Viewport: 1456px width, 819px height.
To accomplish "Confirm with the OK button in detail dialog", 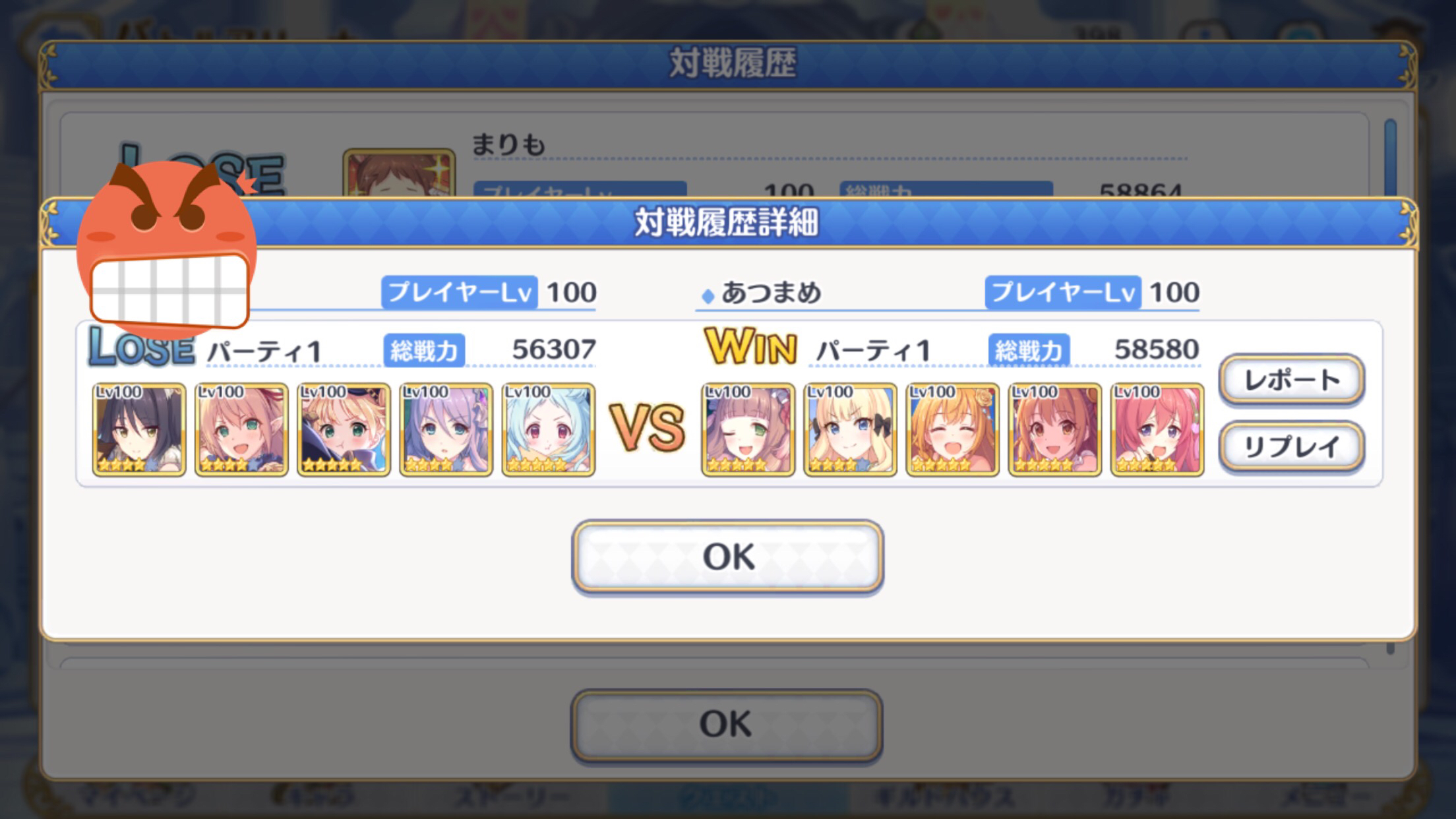I will (727, 557).
